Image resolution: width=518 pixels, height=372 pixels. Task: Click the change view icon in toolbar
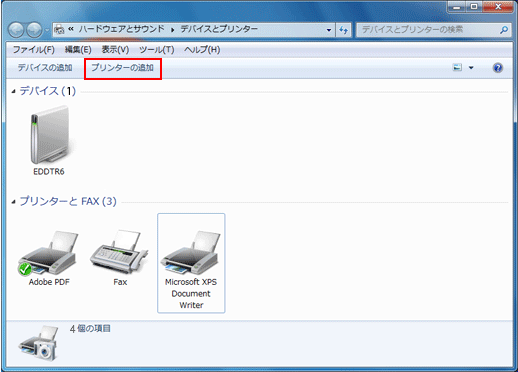457,68
